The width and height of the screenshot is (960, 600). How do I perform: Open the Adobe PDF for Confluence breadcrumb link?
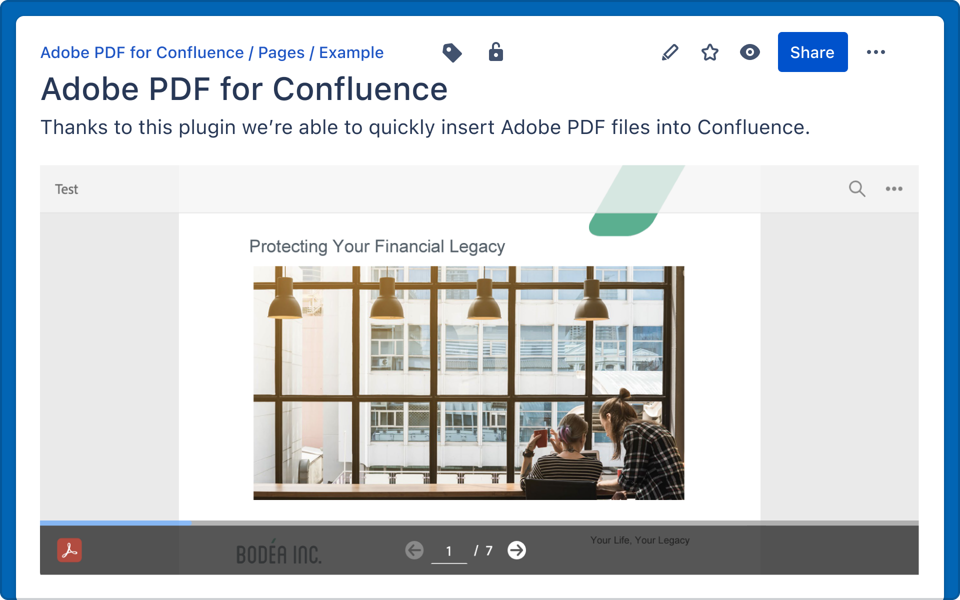tap(142, 53)
